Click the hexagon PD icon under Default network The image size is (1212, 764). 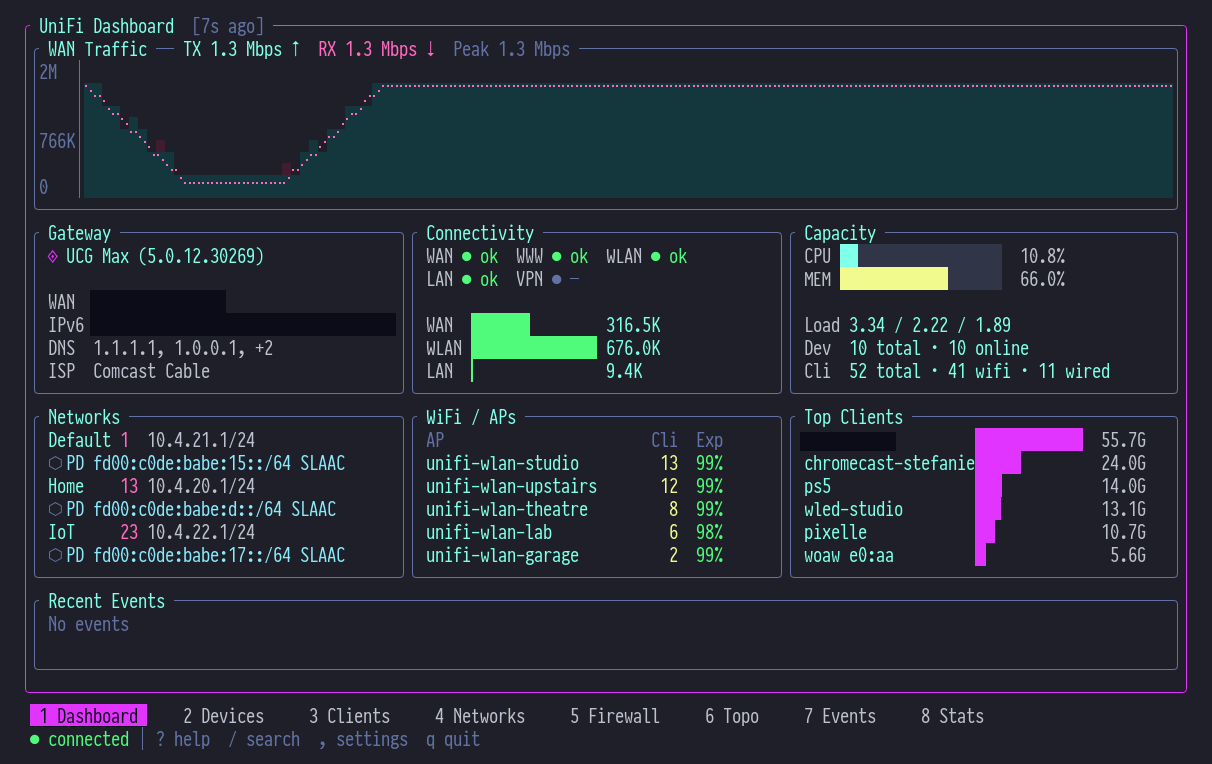[x=55, y=464]
